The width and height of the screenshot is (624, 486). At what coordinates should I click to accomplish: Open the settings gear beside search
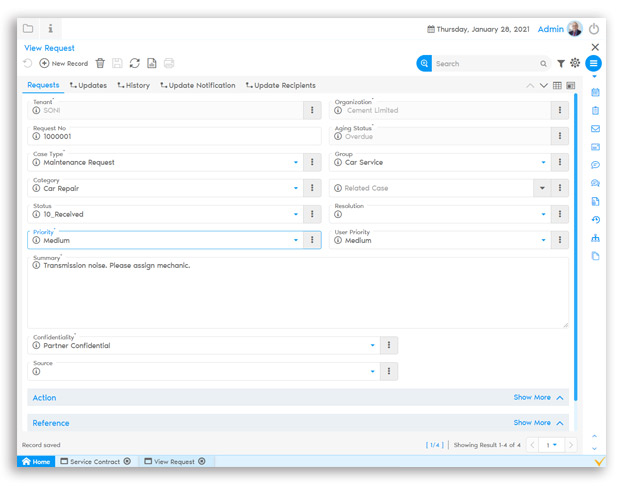click(x=575, y=63)
